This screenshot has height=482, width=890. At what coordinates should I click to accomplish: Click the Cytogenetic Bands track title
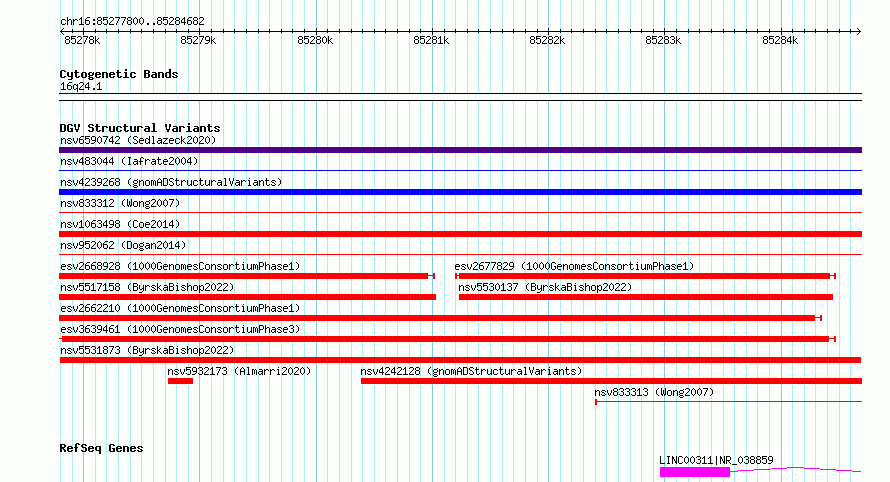tap(119, 74)
